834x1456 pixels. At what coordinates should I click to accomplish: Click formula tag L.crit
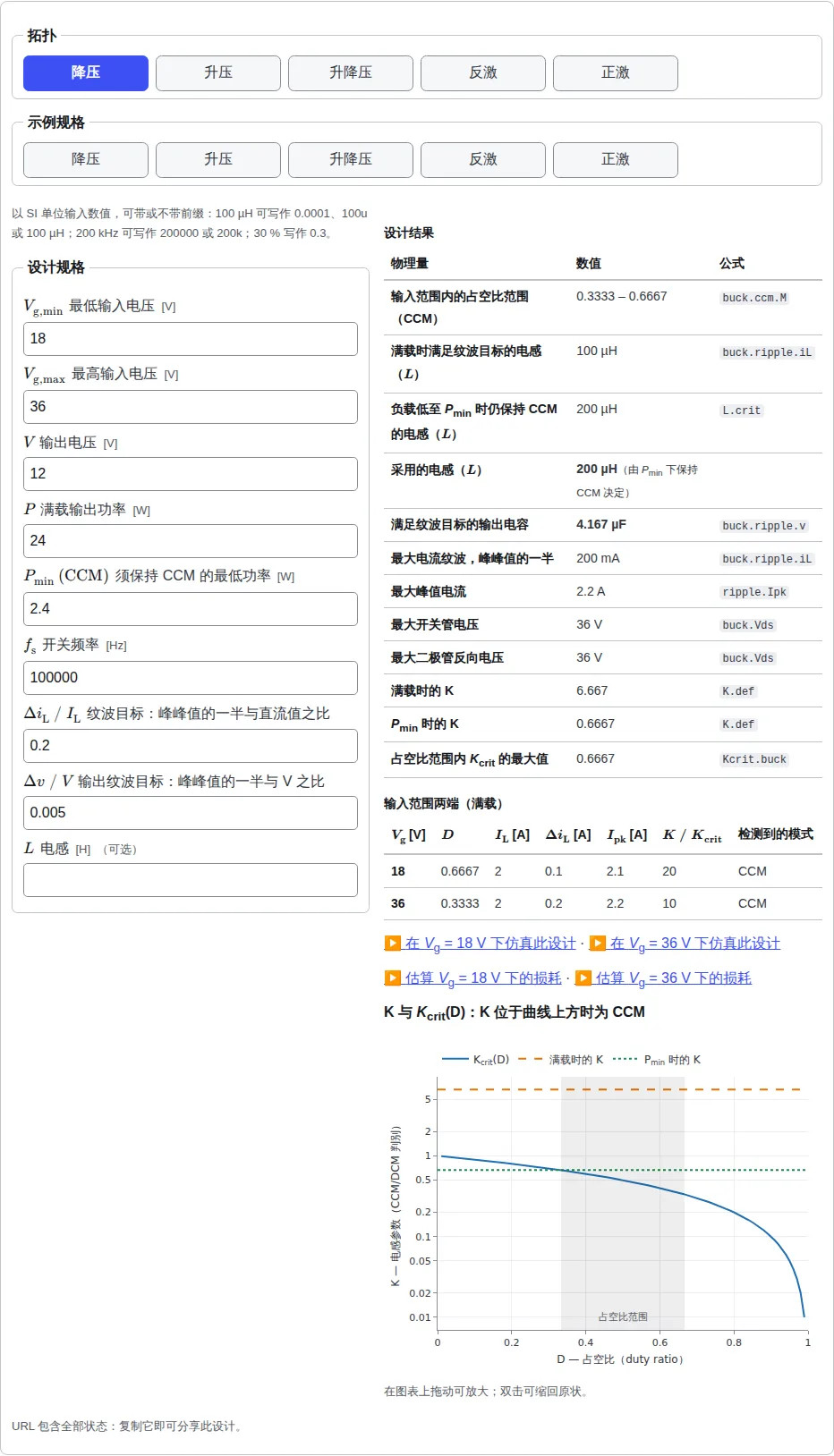tap(742, 411)
